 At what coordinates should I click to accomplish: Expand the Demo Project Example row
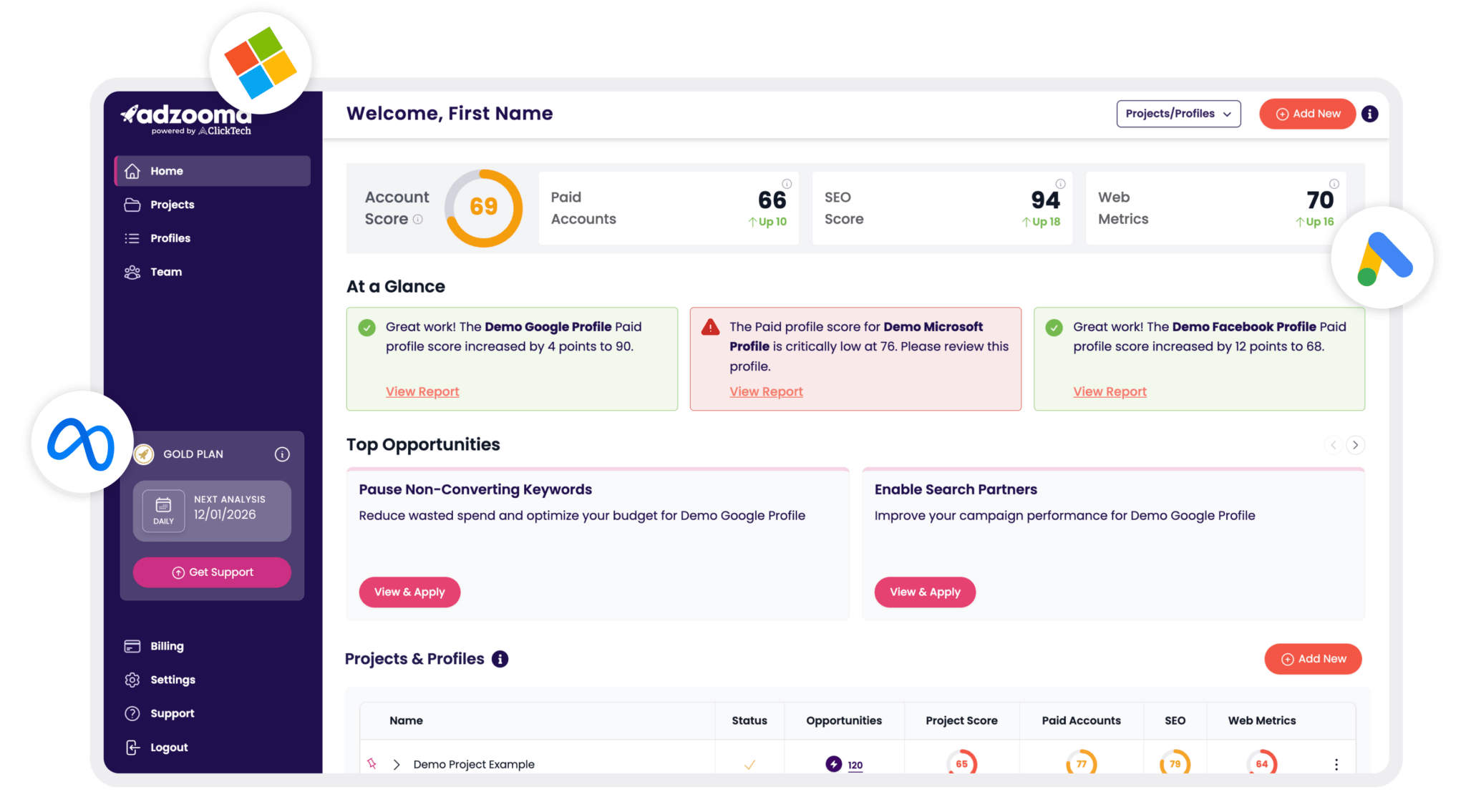click(397, 764)
